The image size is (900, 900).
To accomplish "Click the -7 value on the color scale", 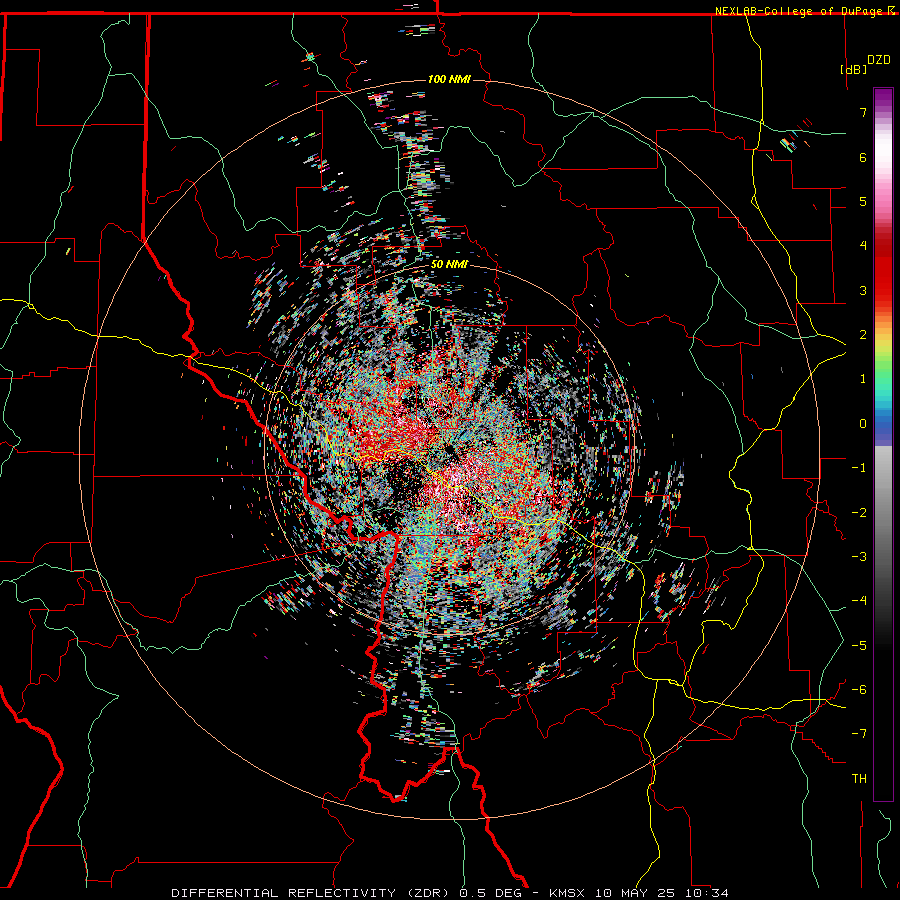I will (x=859, y=734).
